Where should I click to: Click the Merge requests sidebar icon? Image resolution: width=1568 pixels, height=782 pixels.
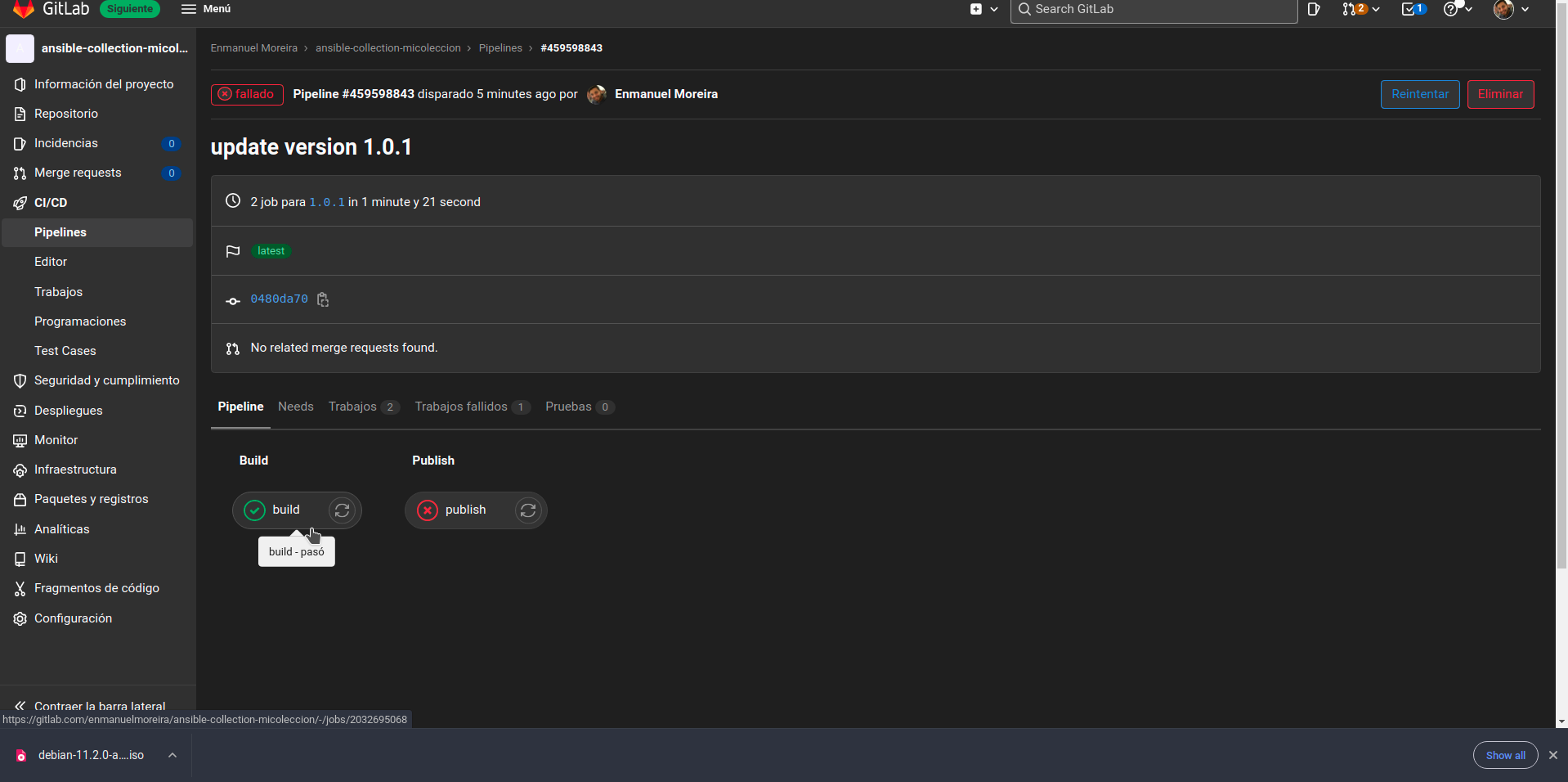[x=20, y=173]
